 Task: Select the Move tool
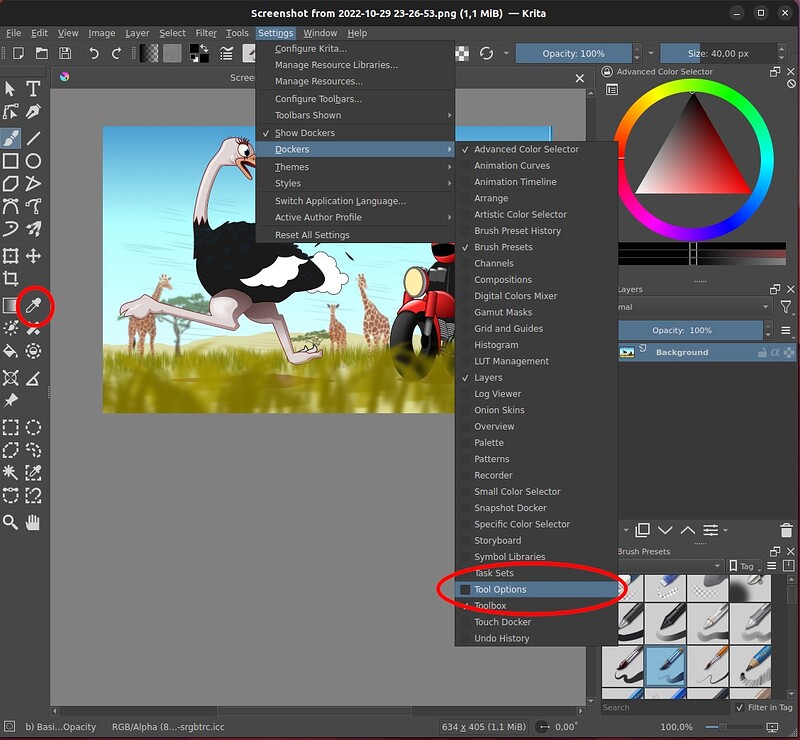click(x=33, y=256)
